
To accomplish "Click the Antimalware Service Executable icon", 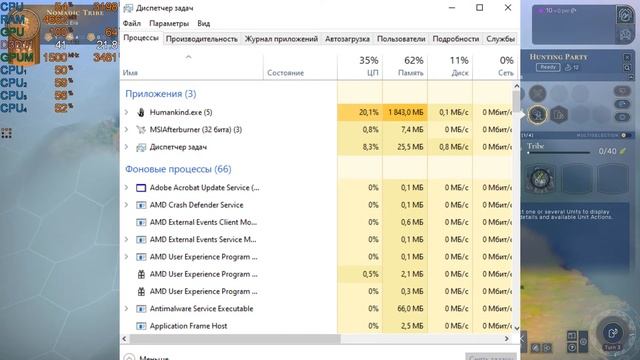I will 141,309.
